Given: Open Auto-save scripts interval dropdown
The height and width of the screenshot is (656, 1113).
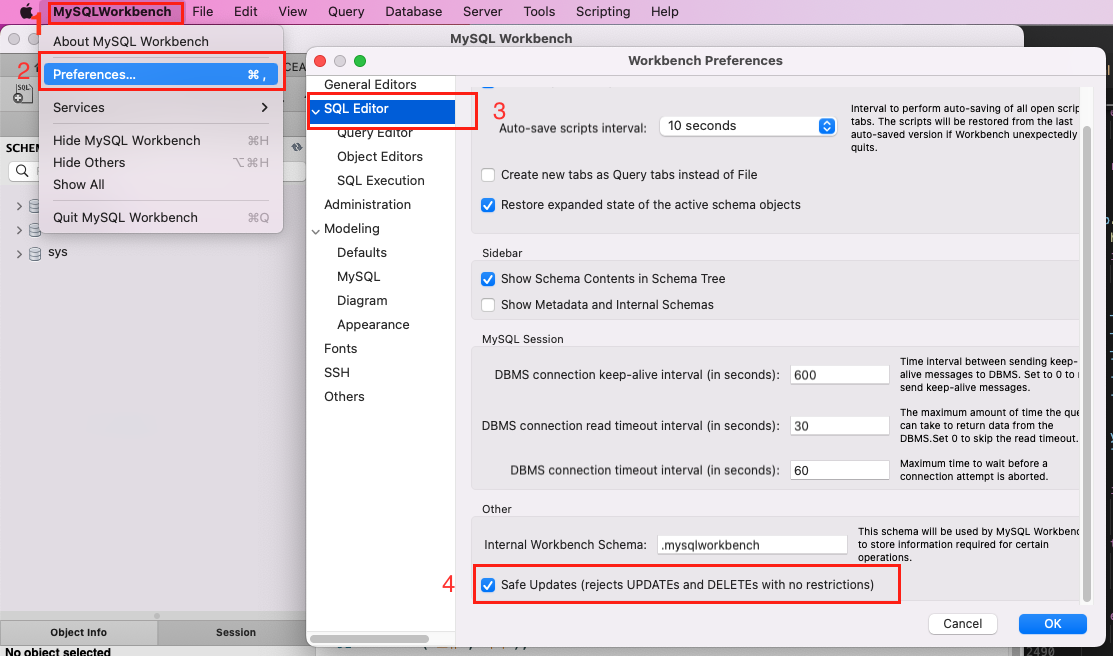Looking at the screenshot, I should pyautogui.click(x=747, y=126).
